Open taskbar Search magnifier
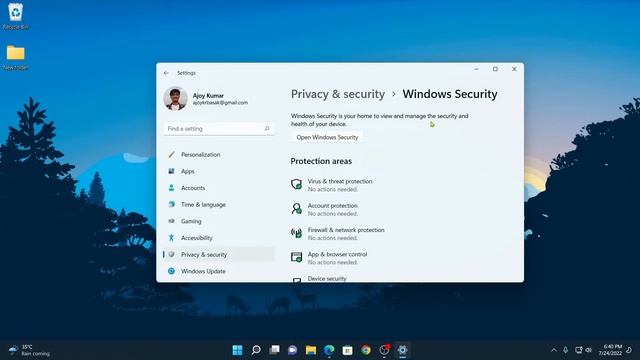The height and width of the screenshot is (360, 640). tap(256, 350)
